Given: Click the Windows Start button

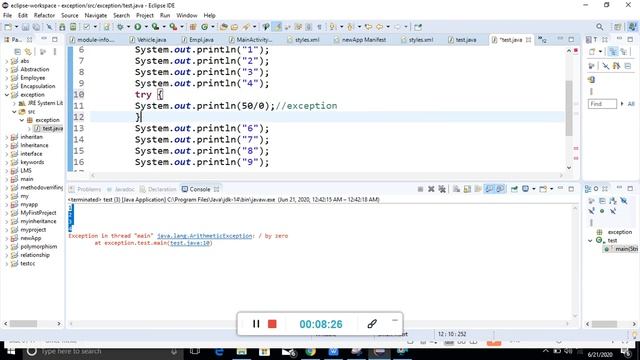Looking at the screenshot, I should tap(10, 351).
